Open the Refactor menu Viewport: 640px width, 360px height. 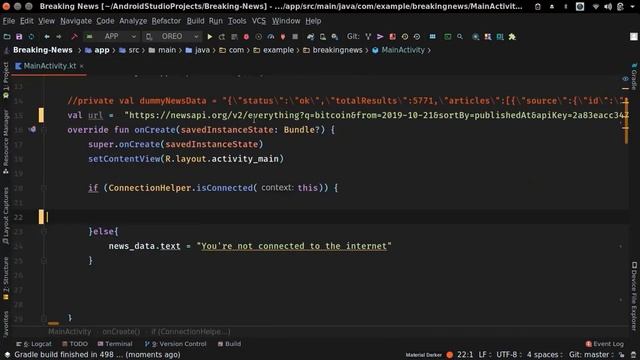point(166,21)
